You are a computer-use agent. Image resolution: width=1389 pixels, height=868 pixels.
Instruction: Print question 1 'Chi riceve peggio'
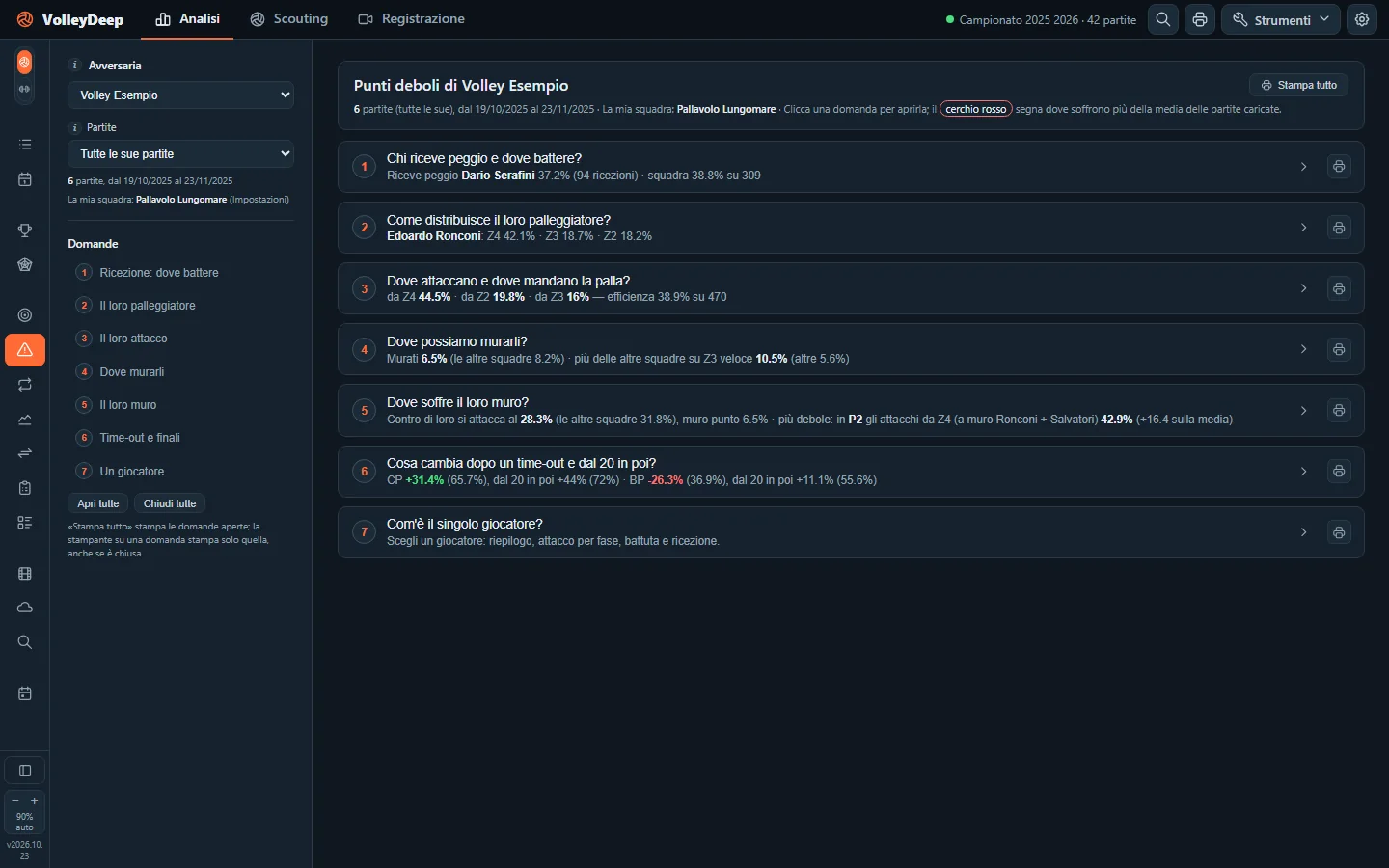coord(1339,167)
